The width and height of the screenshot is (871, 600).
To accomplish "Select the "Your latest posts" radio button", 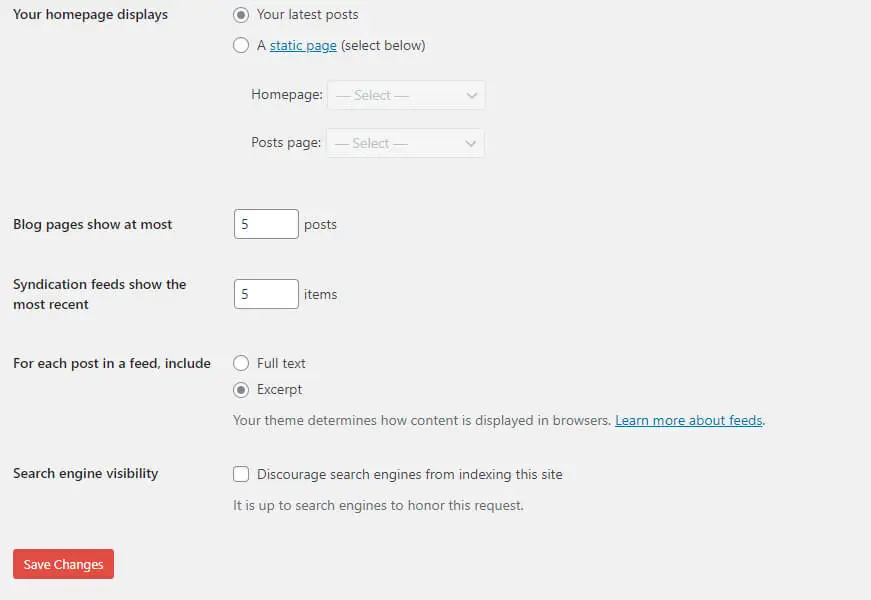I will pos(241,15).
